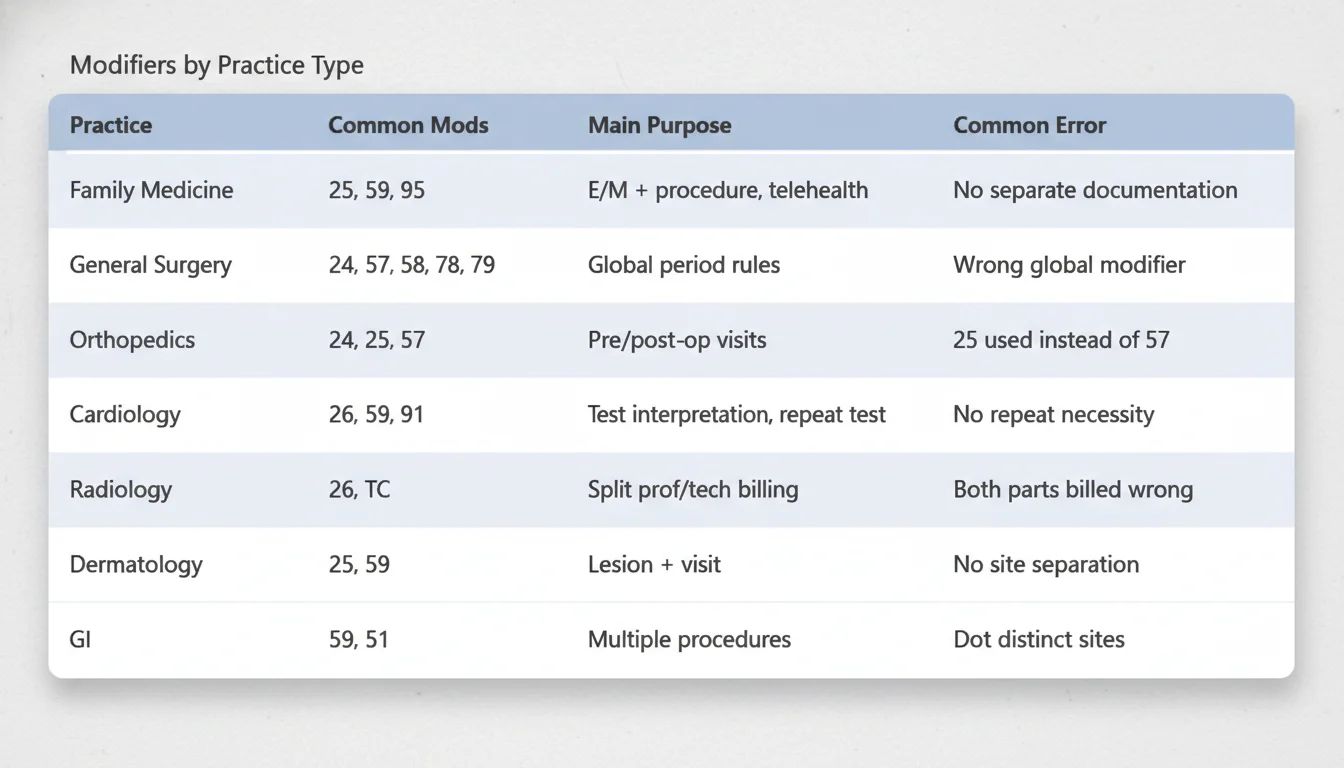Viewport: 1344px width, 768px height.
Task: Select the '26, TC' modifiers cell
Action: point(359,490)
